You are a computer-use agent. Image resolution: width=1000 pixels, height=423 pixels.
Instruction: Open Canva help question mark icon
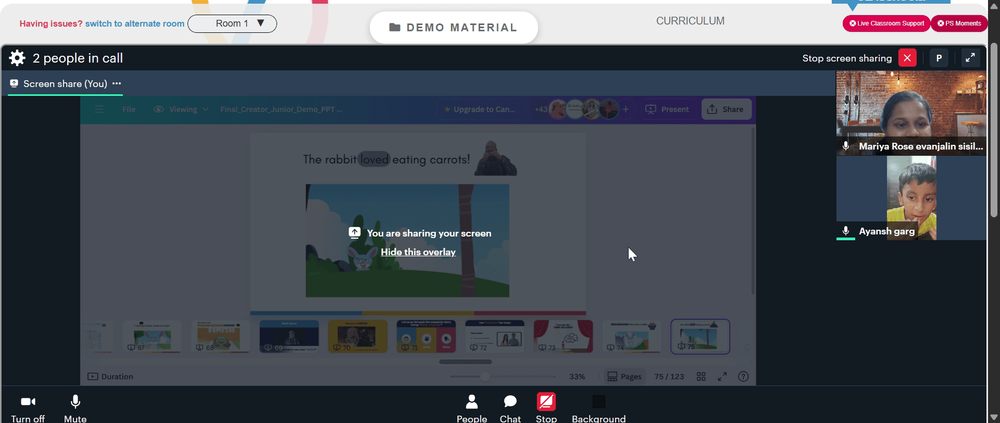[743, 376]
